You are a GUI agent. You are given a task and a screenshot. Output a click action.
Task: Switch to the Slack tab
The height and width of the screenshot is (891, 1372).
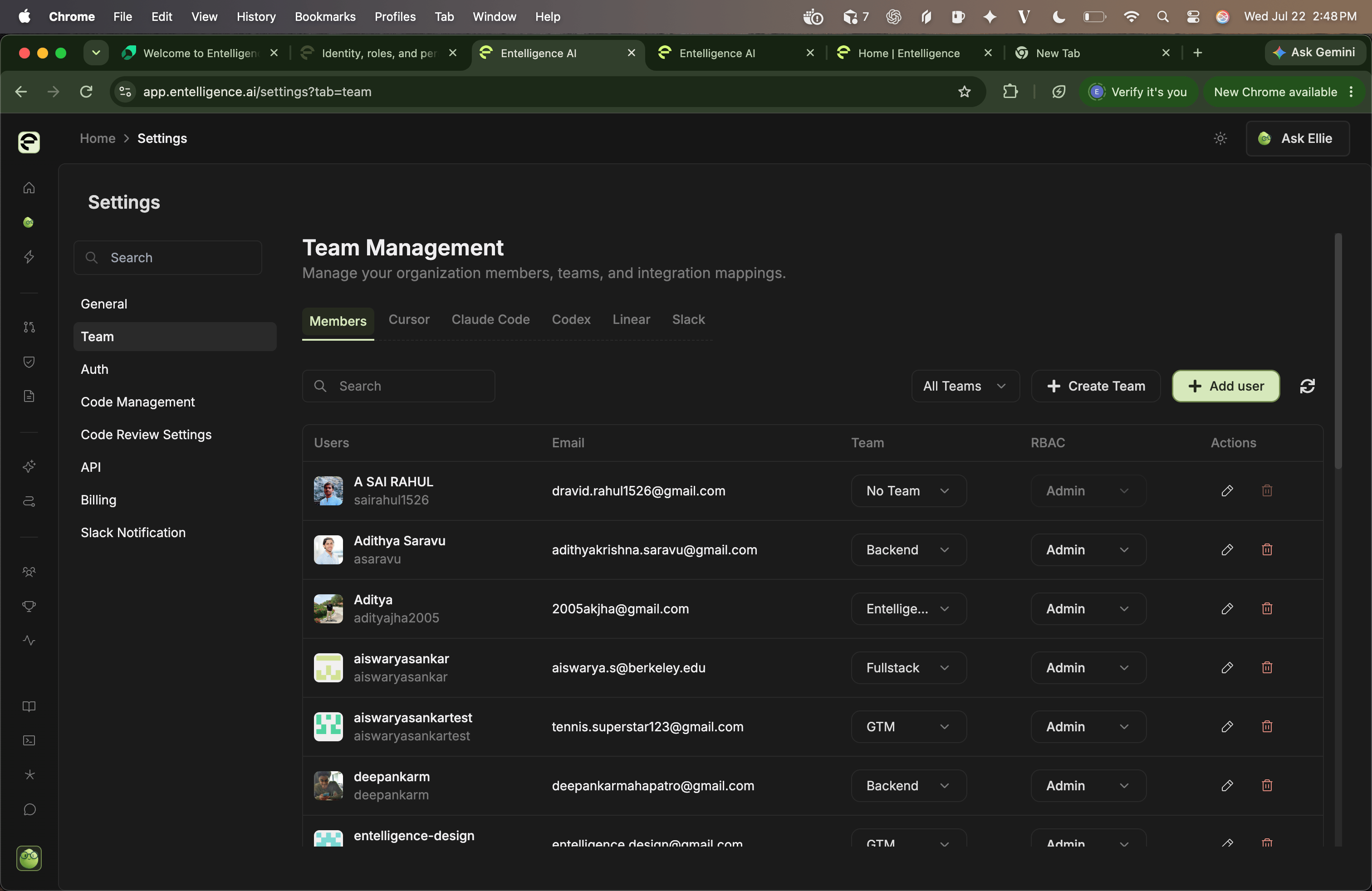click(x=688, y=319)
